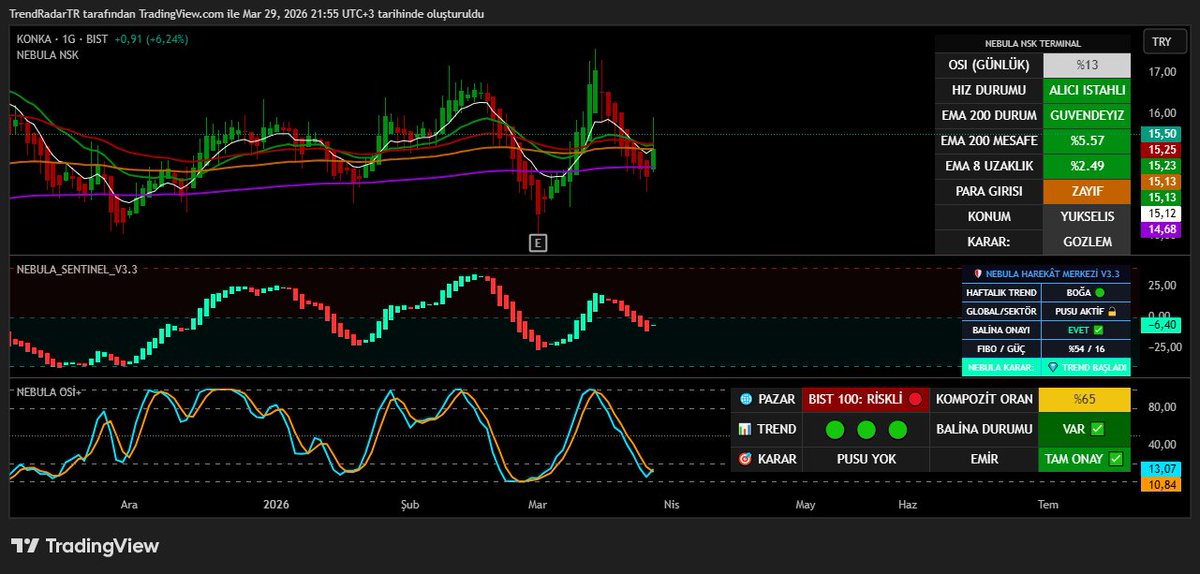Click the %13 value cell

[1087, 65]
